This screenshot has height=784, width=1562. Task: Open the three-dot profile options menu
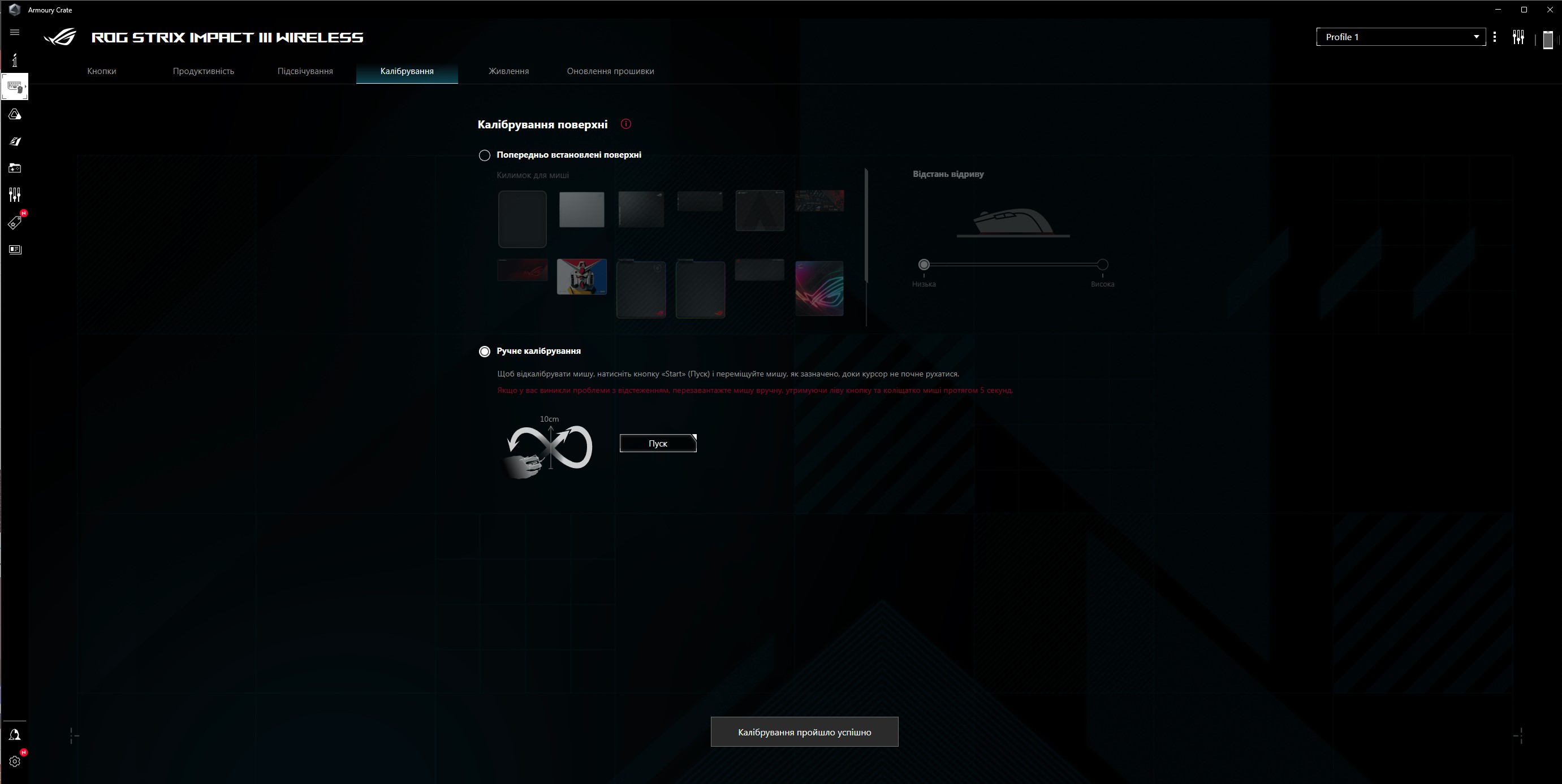[1494, 37]
